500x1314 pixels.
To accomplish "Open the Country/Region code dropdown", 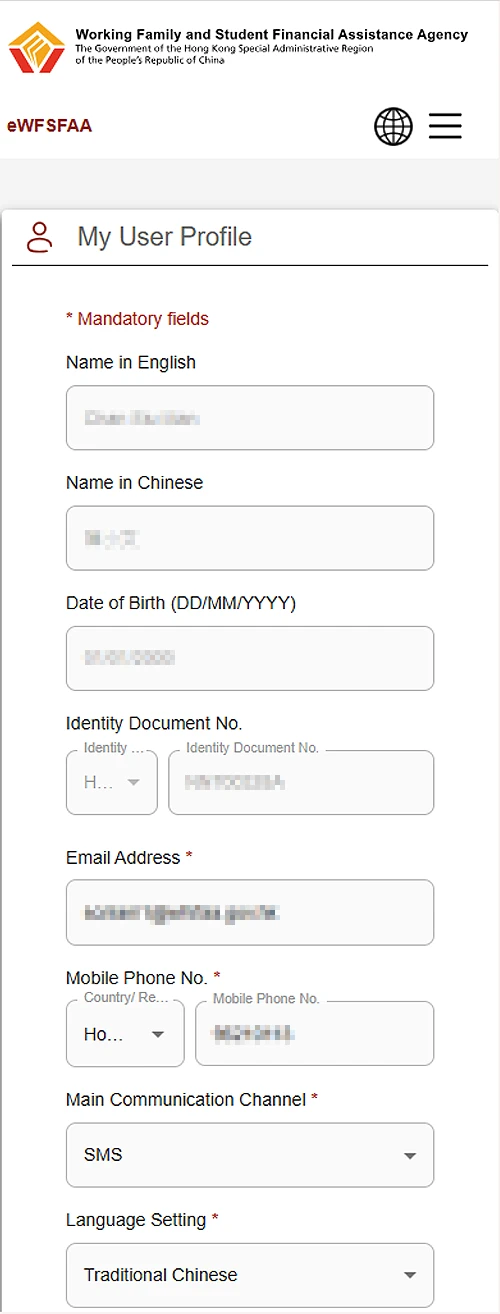I will [125, 1034].
